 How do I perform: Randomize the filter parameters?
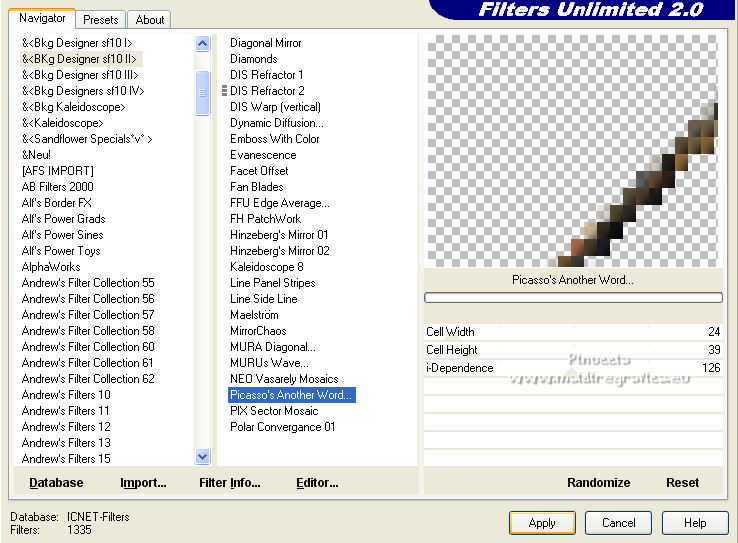[598, 483]
